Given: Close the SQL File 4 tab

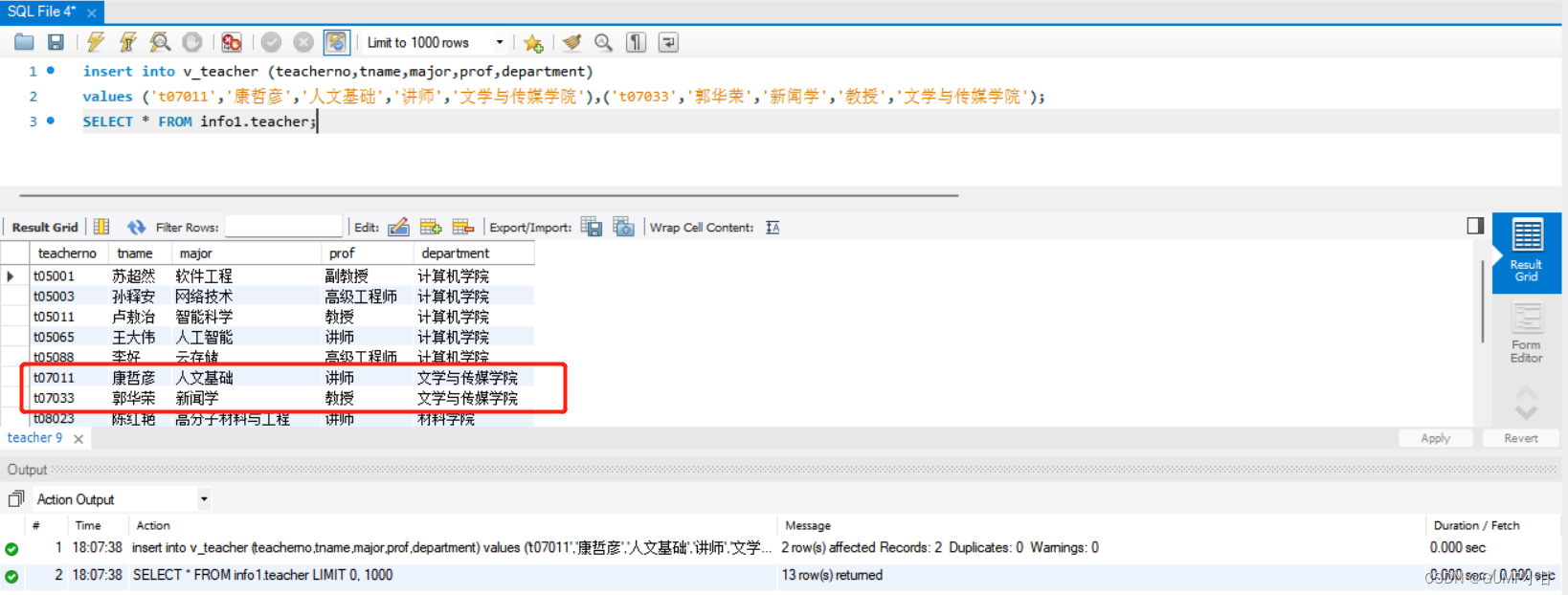Looking at the screenshot, I should pos(92,12).
